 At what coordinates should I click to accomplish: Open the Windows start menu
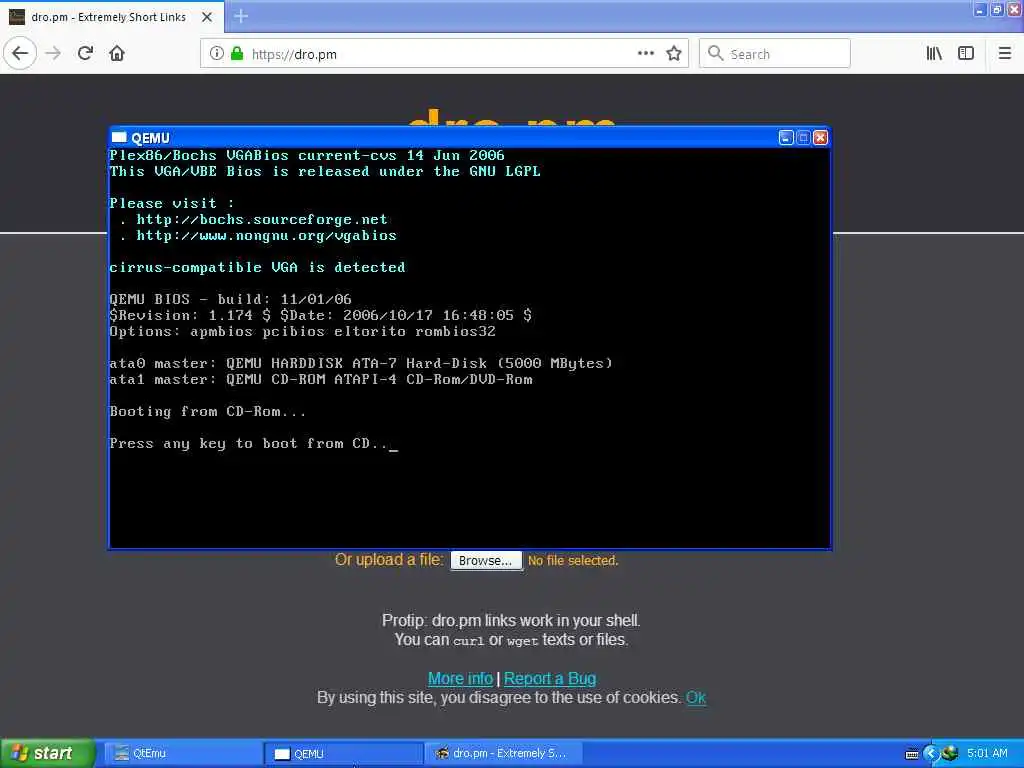coord(47,754)
